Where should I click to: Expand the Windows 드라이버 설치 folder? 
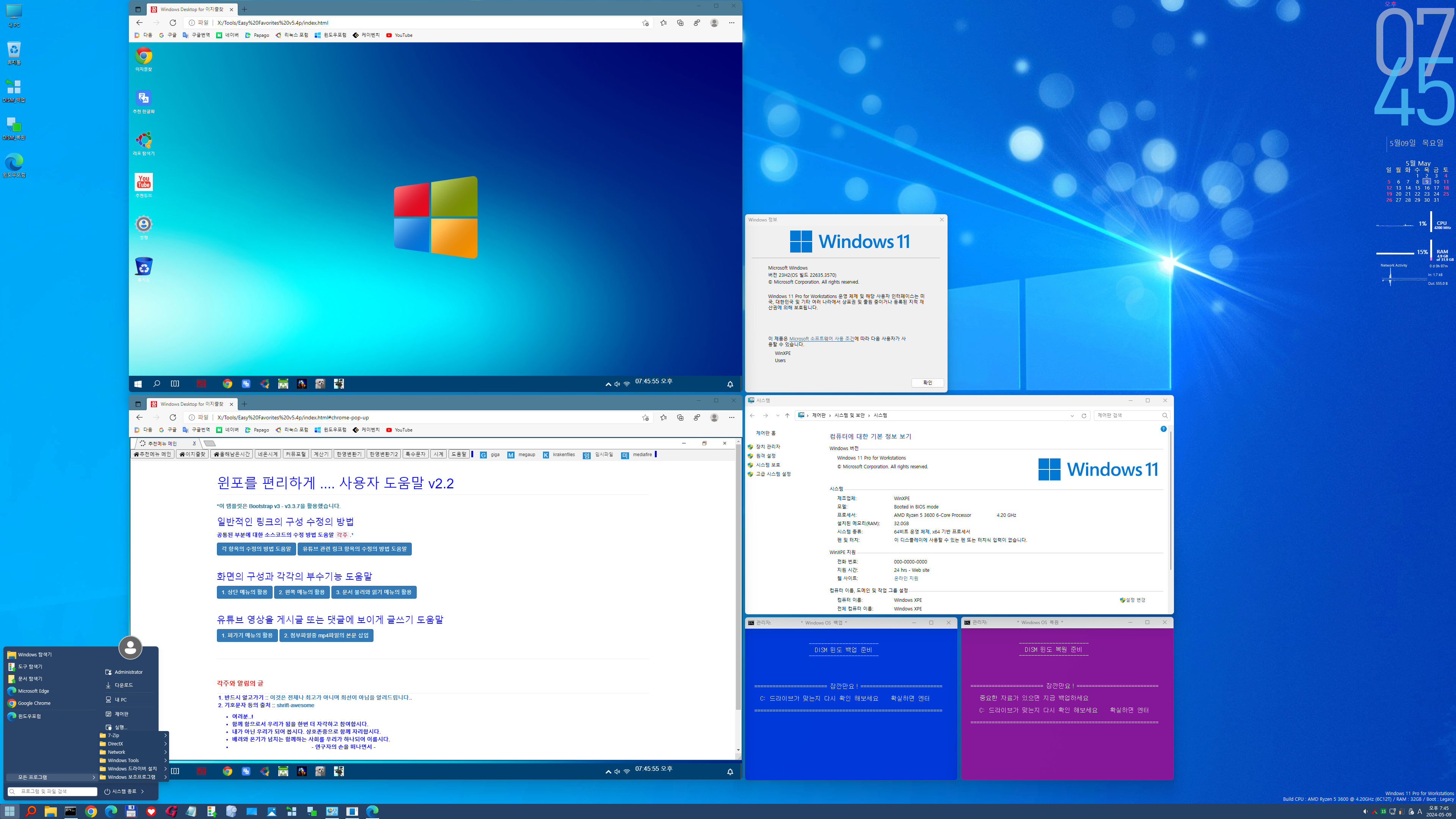pyautogui.click(x=133, y=769)
